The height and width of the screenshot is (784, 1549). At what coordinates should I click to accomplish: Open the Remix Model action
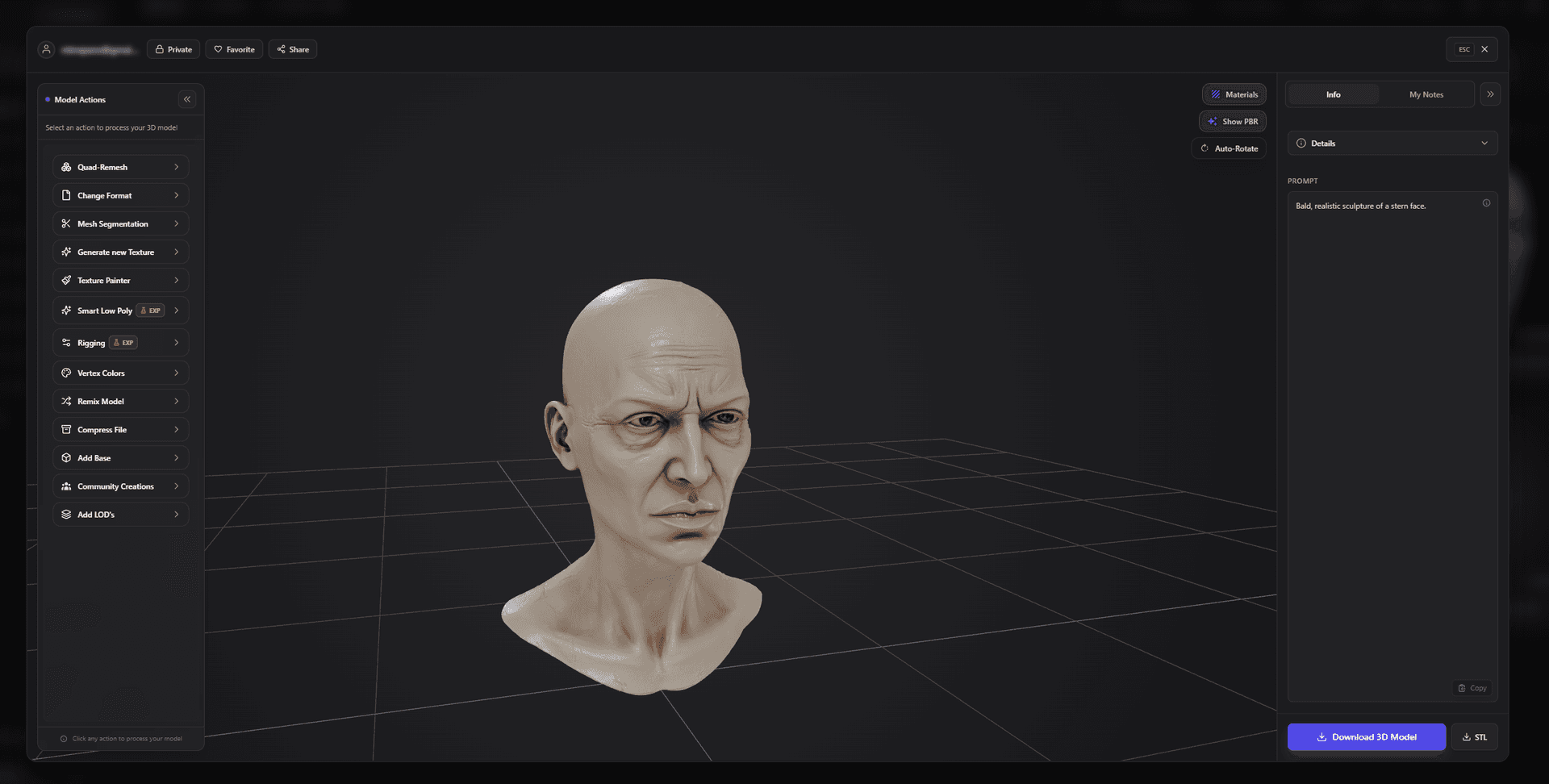coord(119,401)
